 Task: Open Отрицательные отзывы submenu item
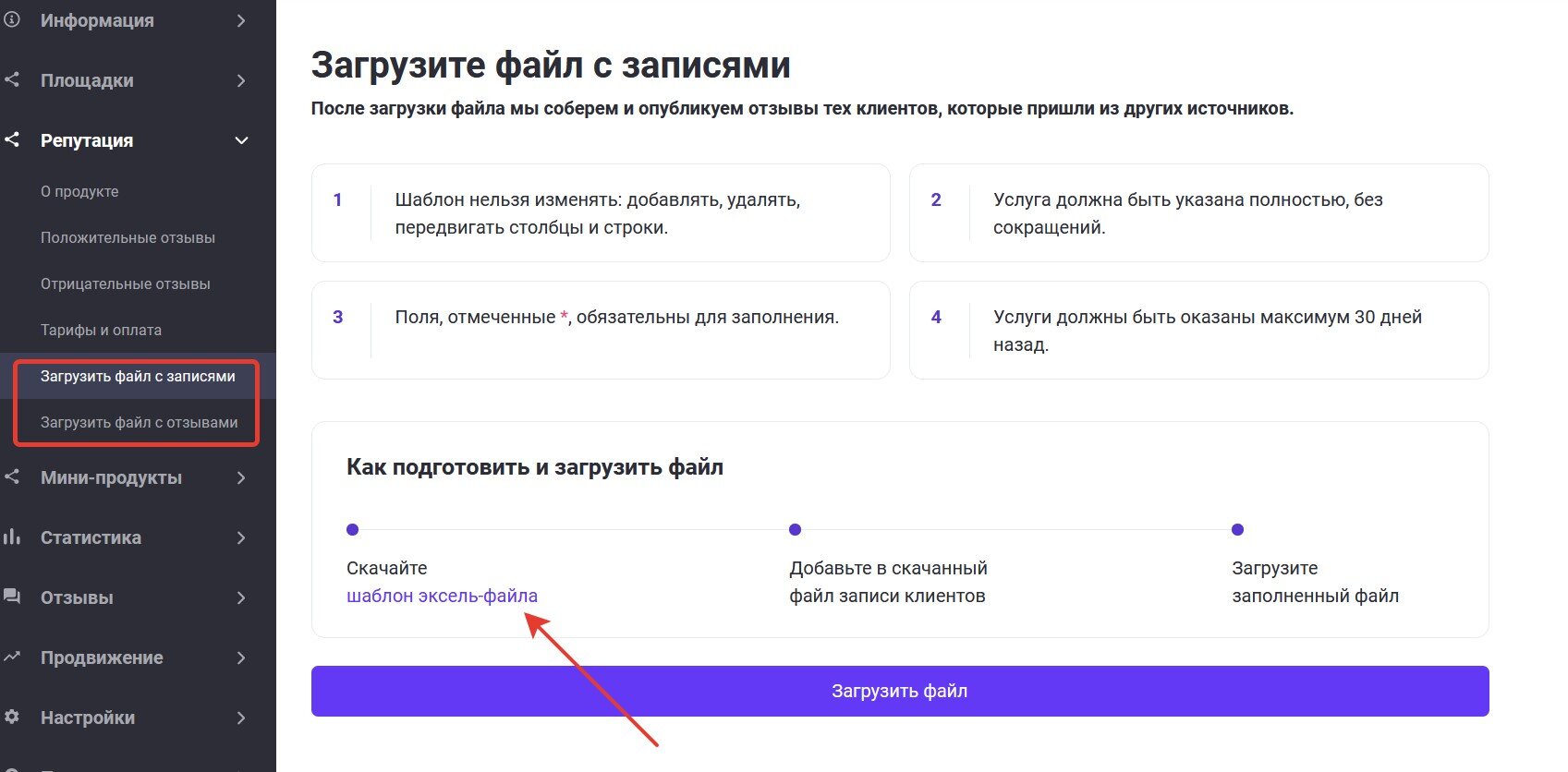point(126,283)
